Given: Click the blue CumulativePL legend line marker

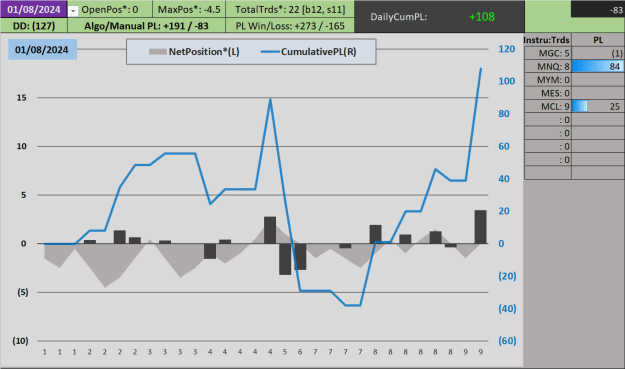Looking at the screenshot, I should 270,52.
